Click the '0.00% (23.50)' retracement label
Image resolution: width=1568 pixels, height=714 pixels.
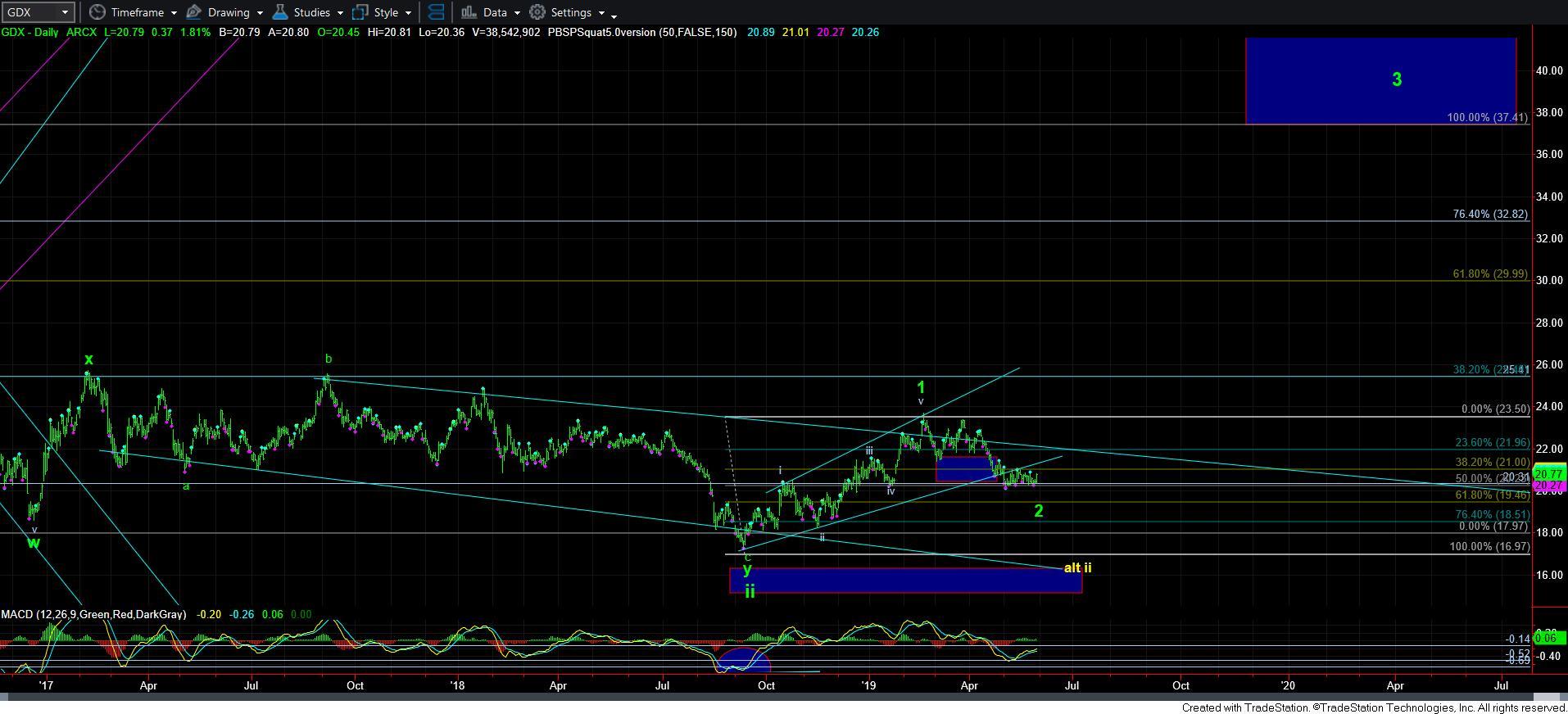click(x=1495, y=409)
